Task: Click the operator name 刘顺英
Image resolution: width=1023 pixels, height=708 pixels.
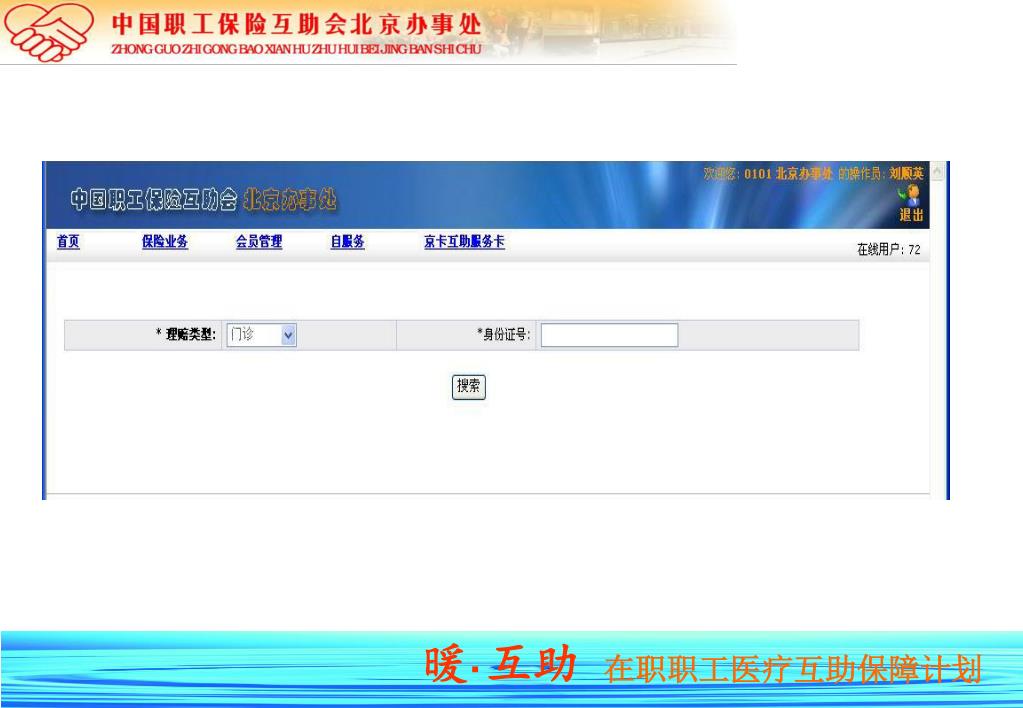Action: 906,174
